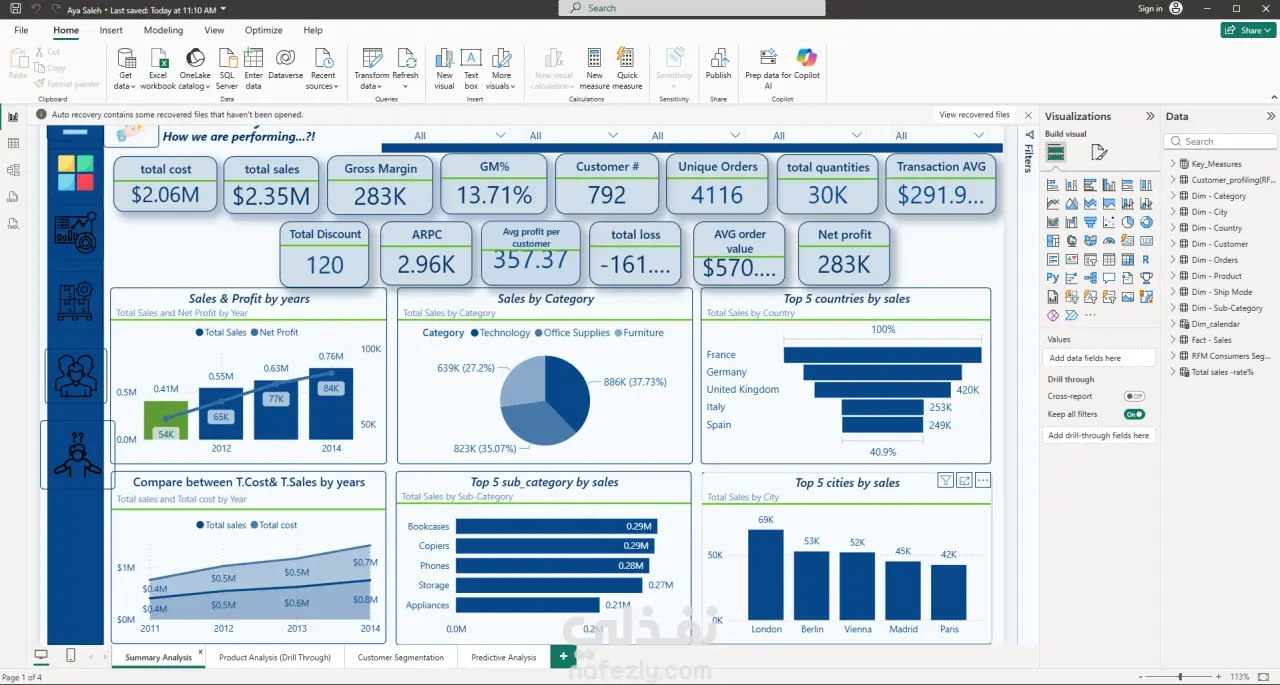The width and height of the screenshot is (1280, 685).
Task: Click View recovered files button
Action: coord(974,115)
